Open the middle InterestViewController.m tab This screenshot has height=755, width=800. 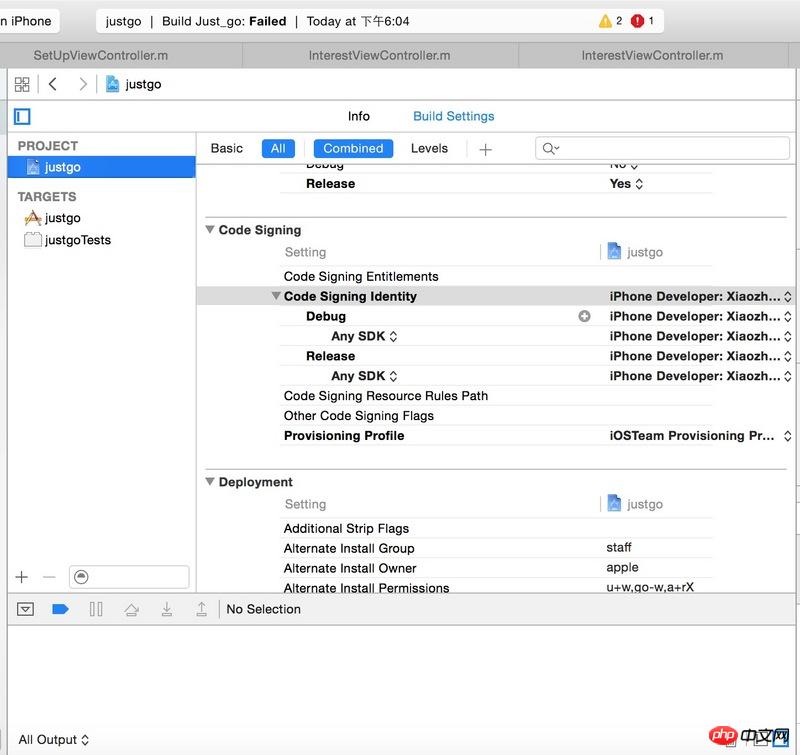pyautogui.click(x=380, y=56)
